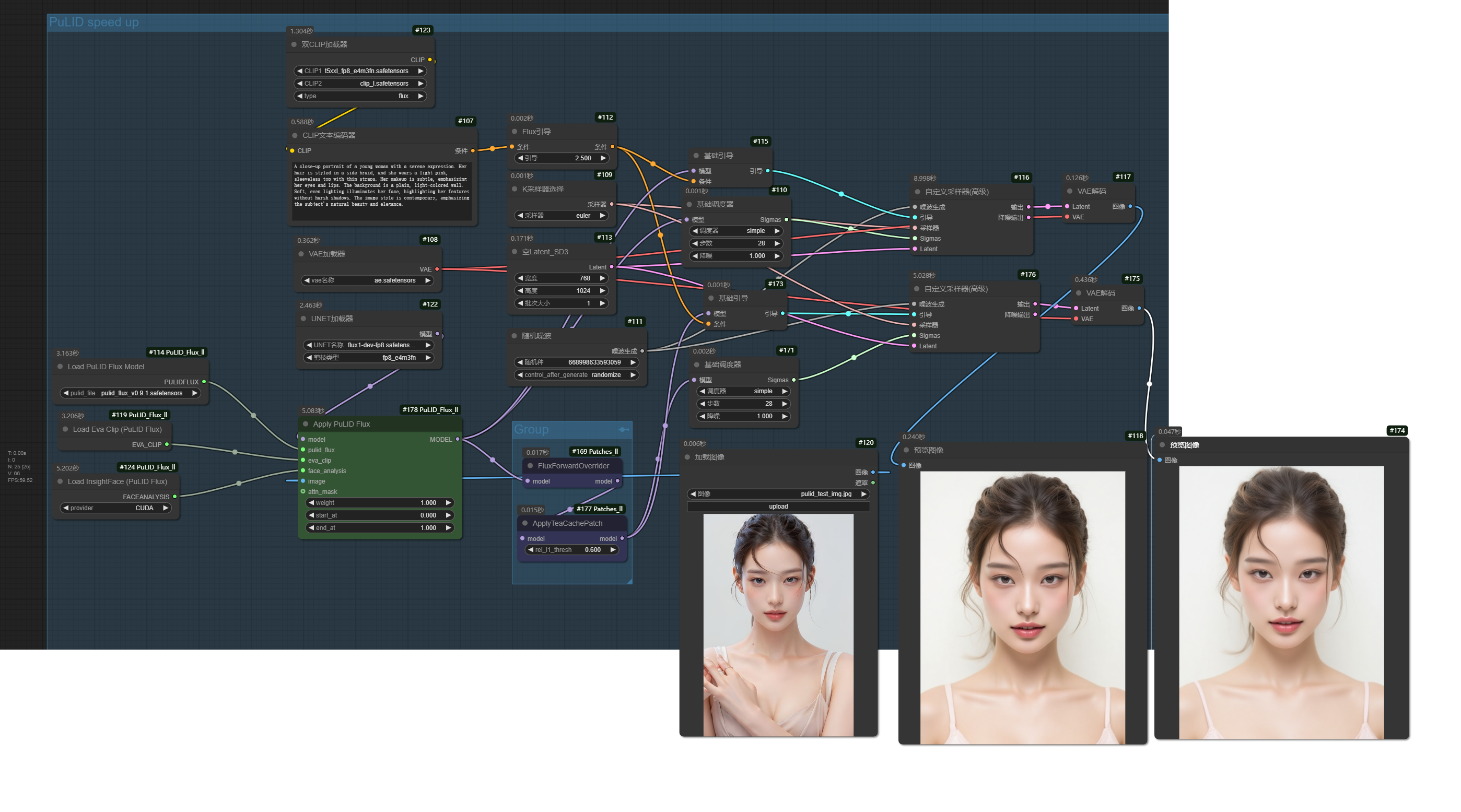
Task: Click the bypass toggle icon in Group header
Action: click(624, 429)
